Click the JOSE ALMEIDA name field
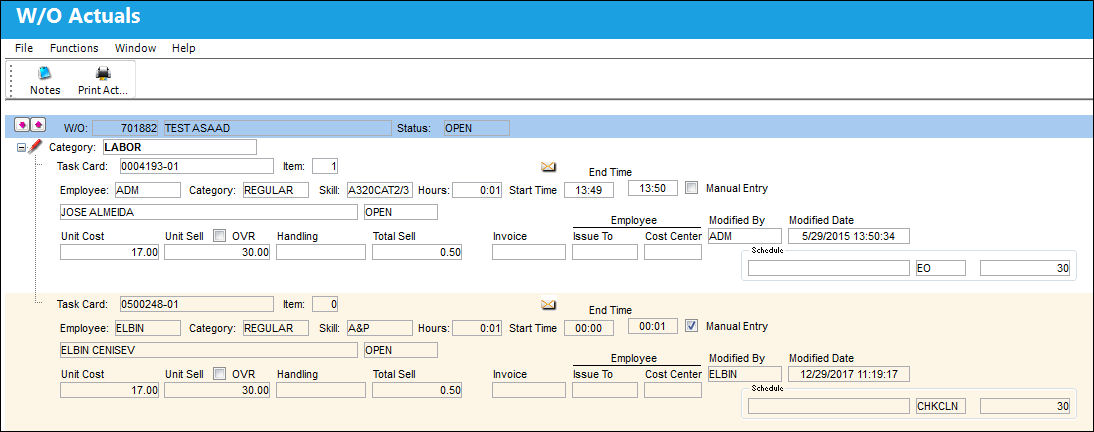The height and width of the screenshot is (432, 1094). click(x=209, y=212)
